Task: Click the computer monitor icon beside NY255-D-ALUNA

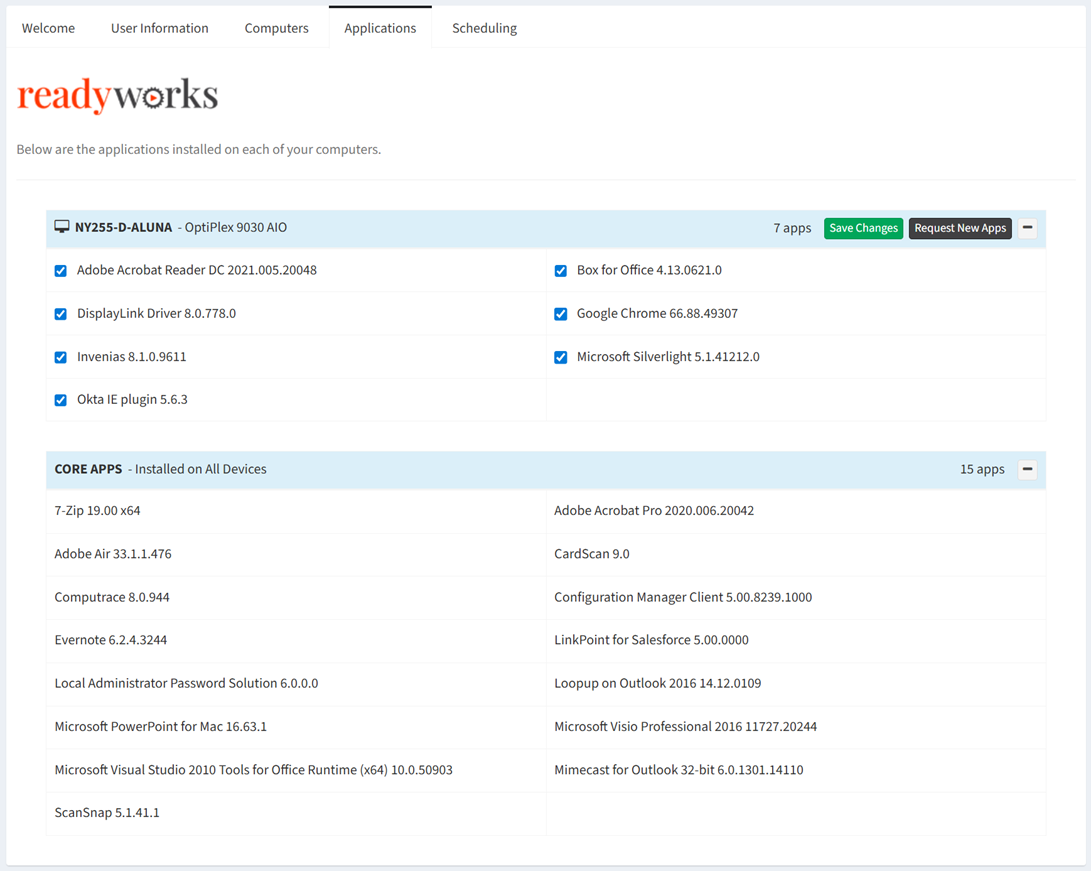Action: [x=62, y=227]
